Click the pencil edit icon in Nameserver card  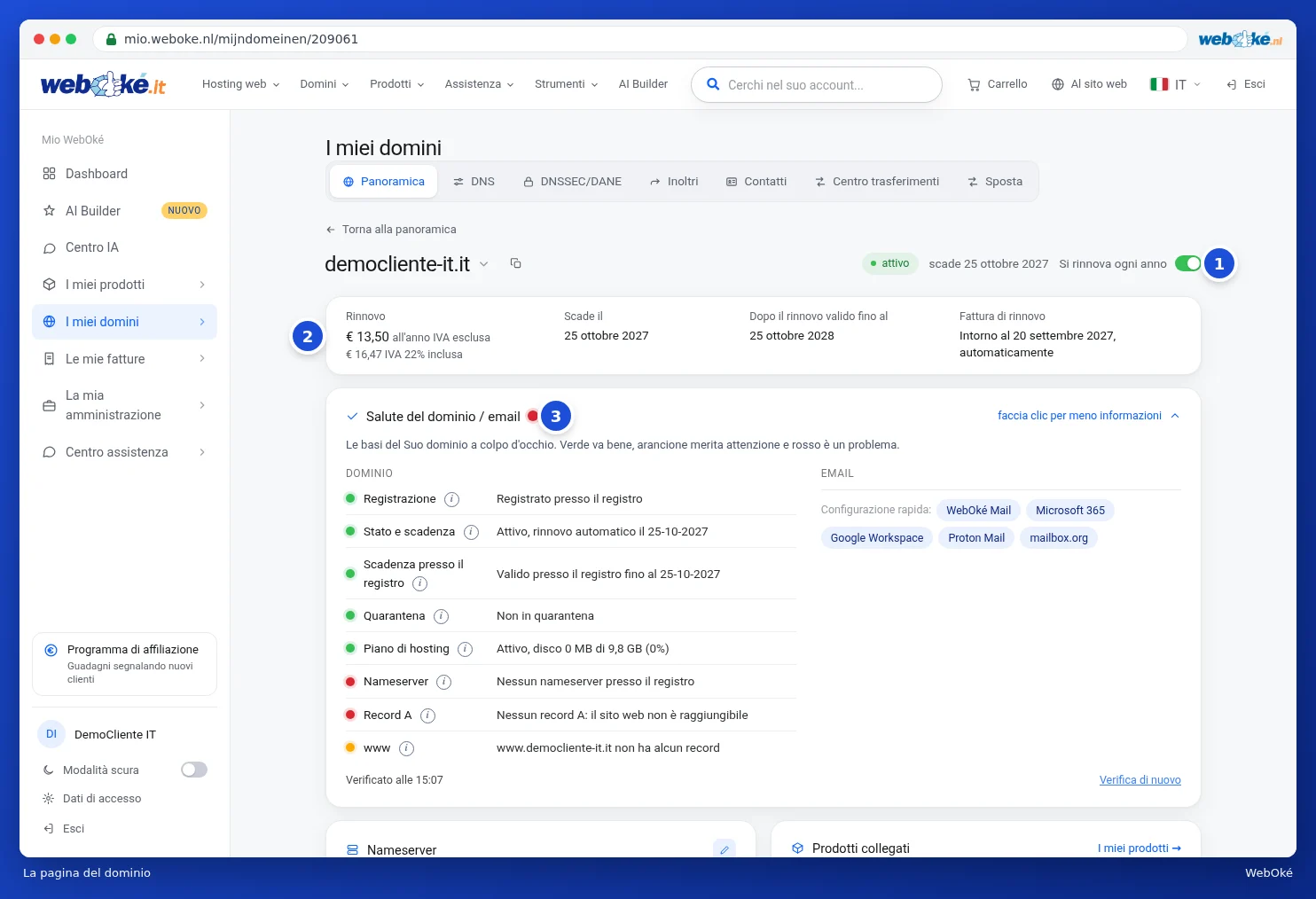tap(725, 849)
